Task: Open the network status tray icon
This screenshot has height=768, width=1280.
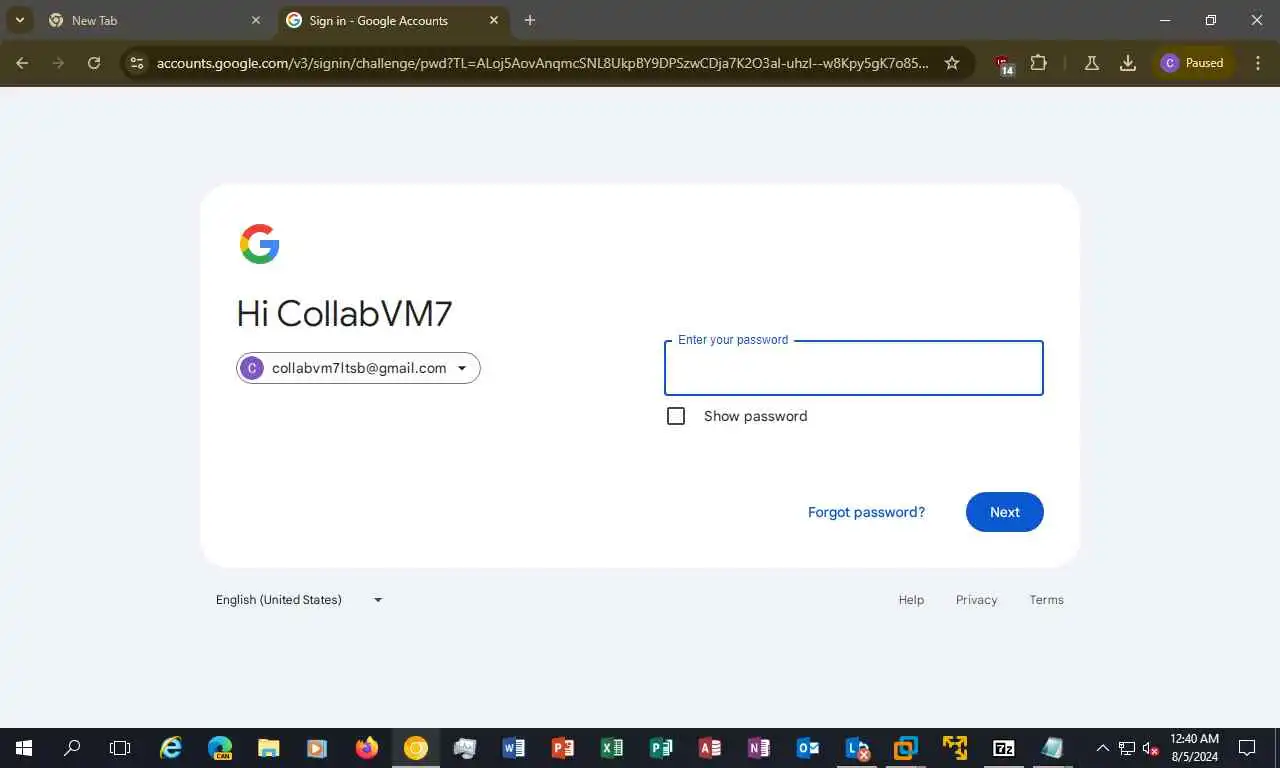Action: [x=1127, y=748]
